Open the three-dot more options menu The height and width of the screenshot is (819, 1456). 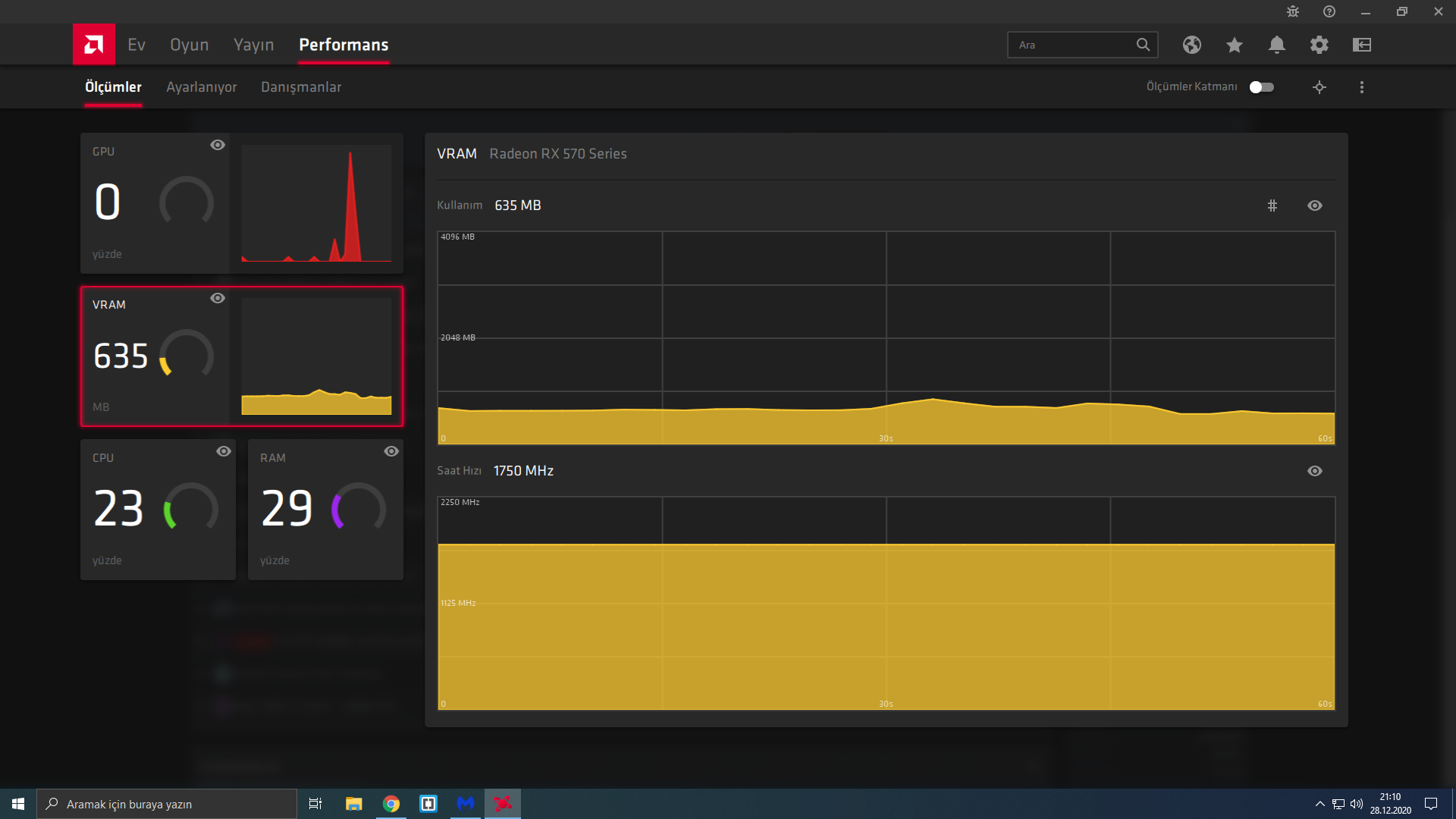tap(1361, 87)
